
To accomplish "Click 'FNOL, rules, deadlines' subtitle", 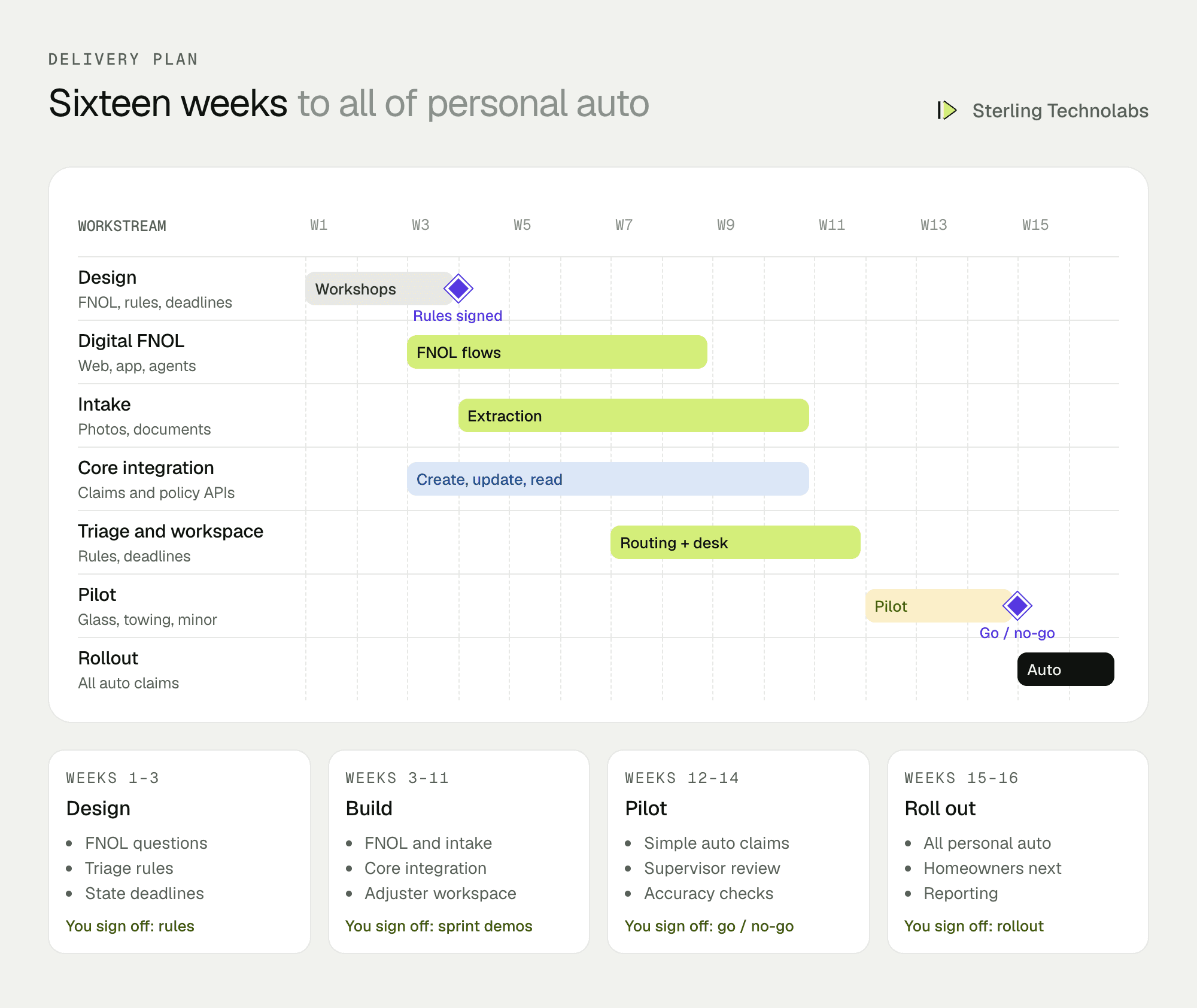I will tap(155, 302).
